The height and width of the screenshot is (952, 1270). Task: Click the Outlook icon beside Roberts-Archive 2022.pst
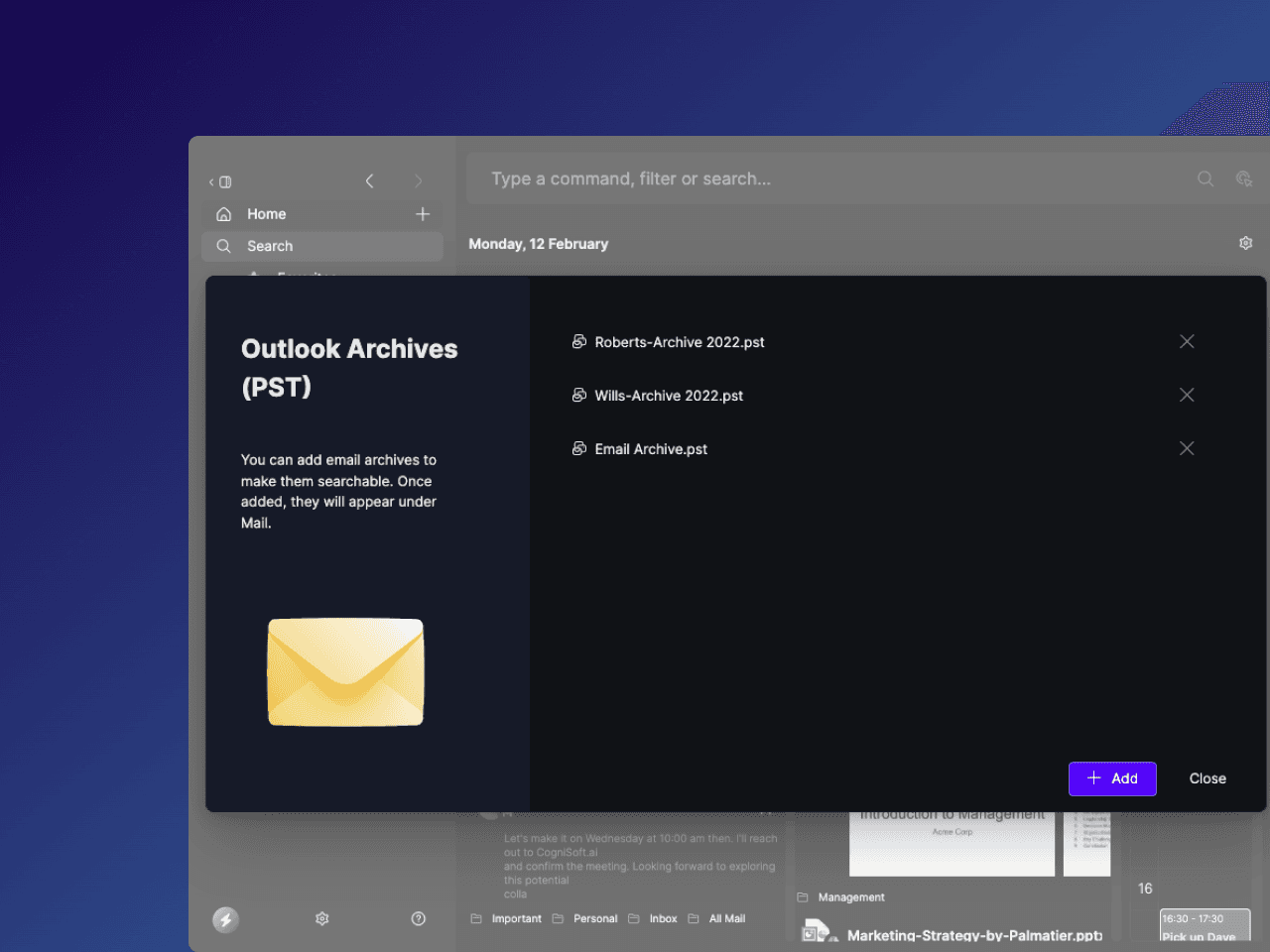click(x=579, y=341)
